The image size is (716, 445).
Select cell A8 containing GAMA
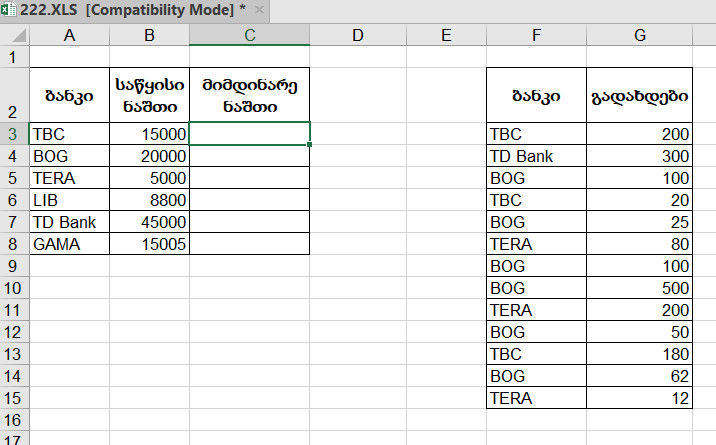pyautogui.click(x=69, y=244)
